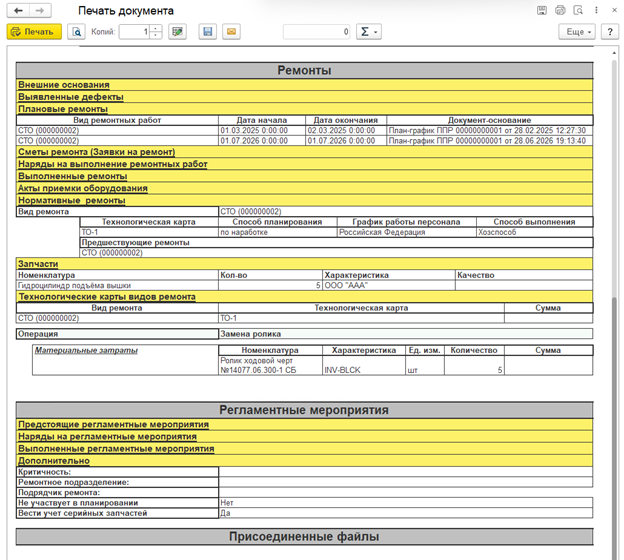Open title bar three-dots menu
This screenshot has width=624, height=560.
click(x=596, y=10)
